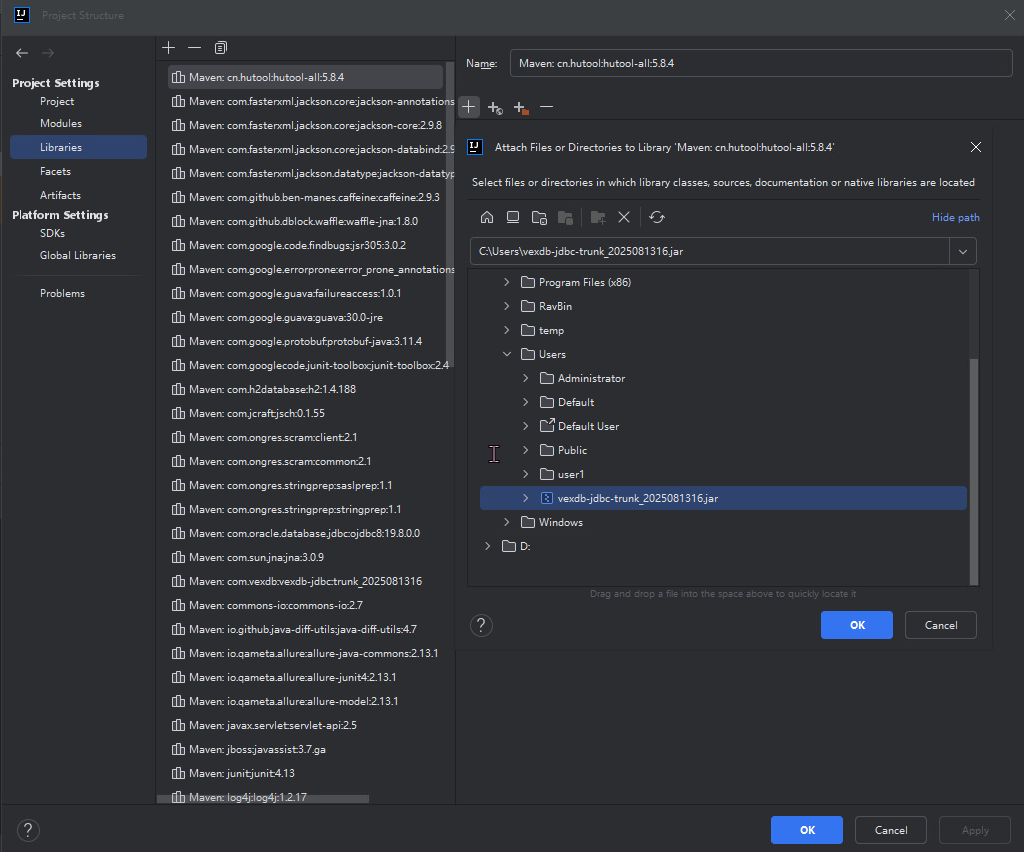The width and height of the screenshot is (1024, 852).
Task: Click the library icon beside junit:junit:4.13
Action: coord(178,774)
